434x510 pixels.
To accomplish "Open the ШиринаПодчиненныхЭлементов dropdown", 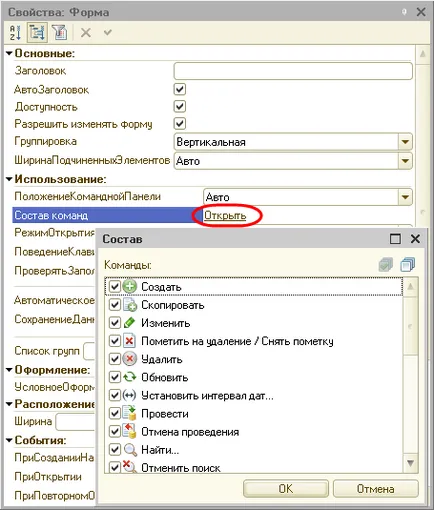I will click(x=405, y=161).
